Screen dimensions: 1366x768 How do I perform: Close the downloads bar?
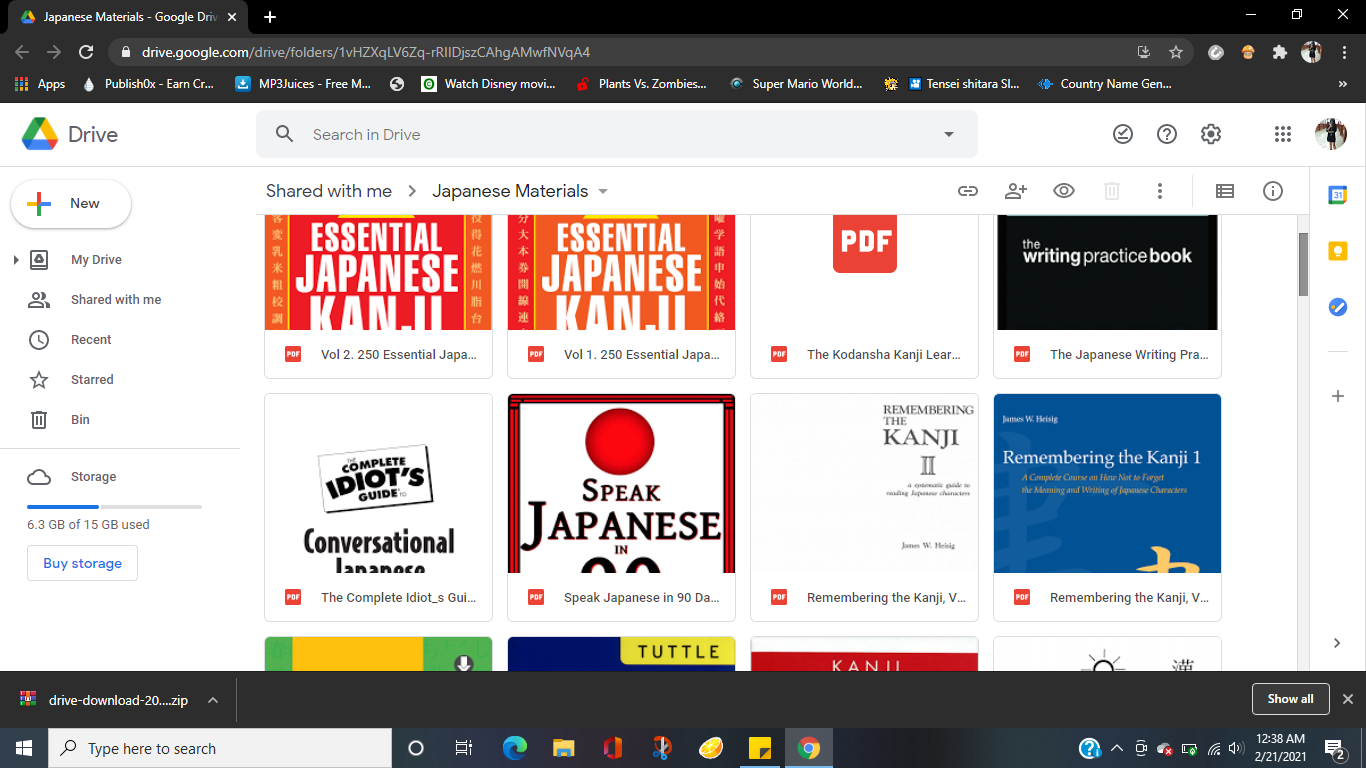point(1347,699)
